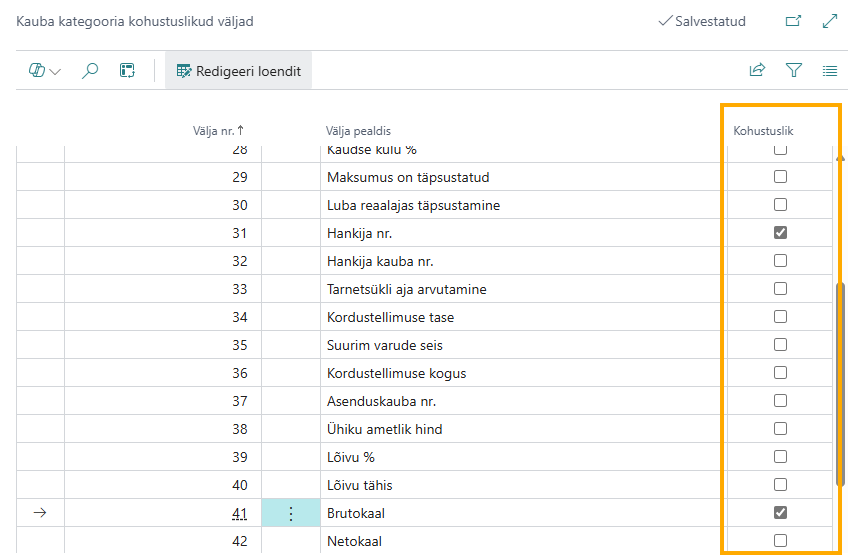Uncheck Kohustuslik for Brutokaal
Image resolution: width=858 pixels, height=555 pixels.
pyautogui.click(x=780, y=512)
